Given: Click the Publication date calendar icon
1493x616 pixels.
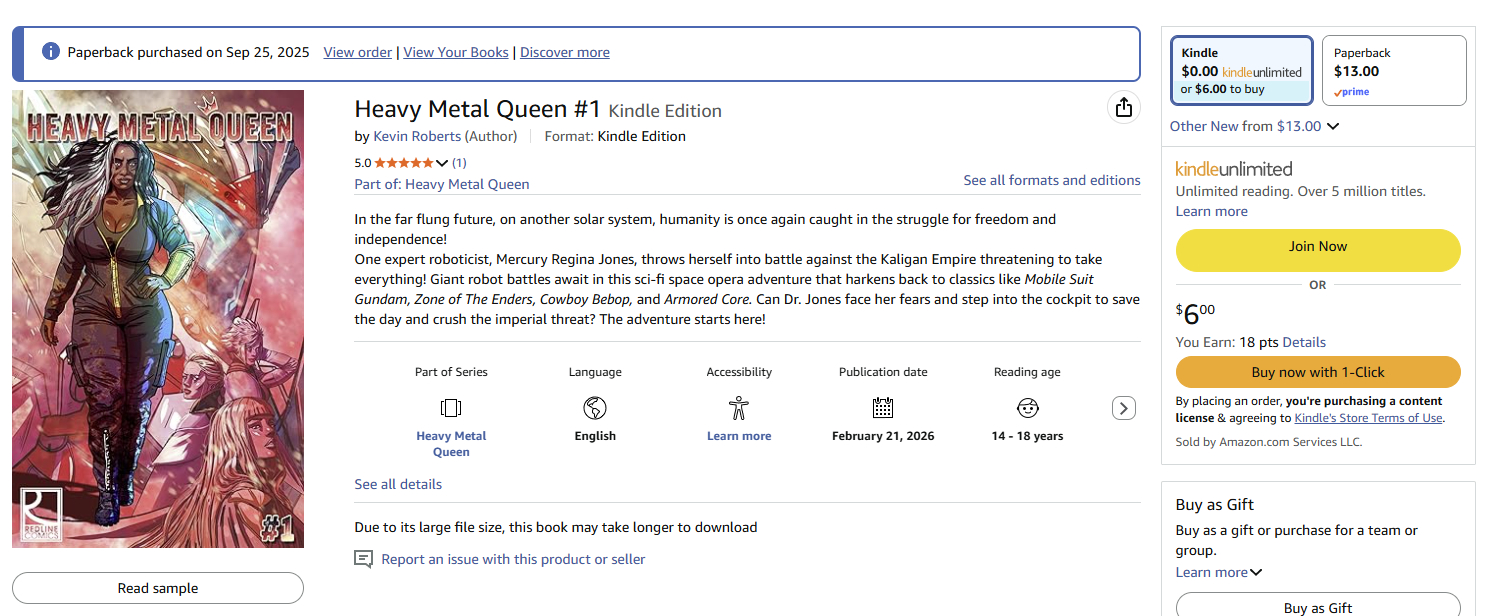Looking at the screenshot, I should pyautogui.click(x=883, y=408).
